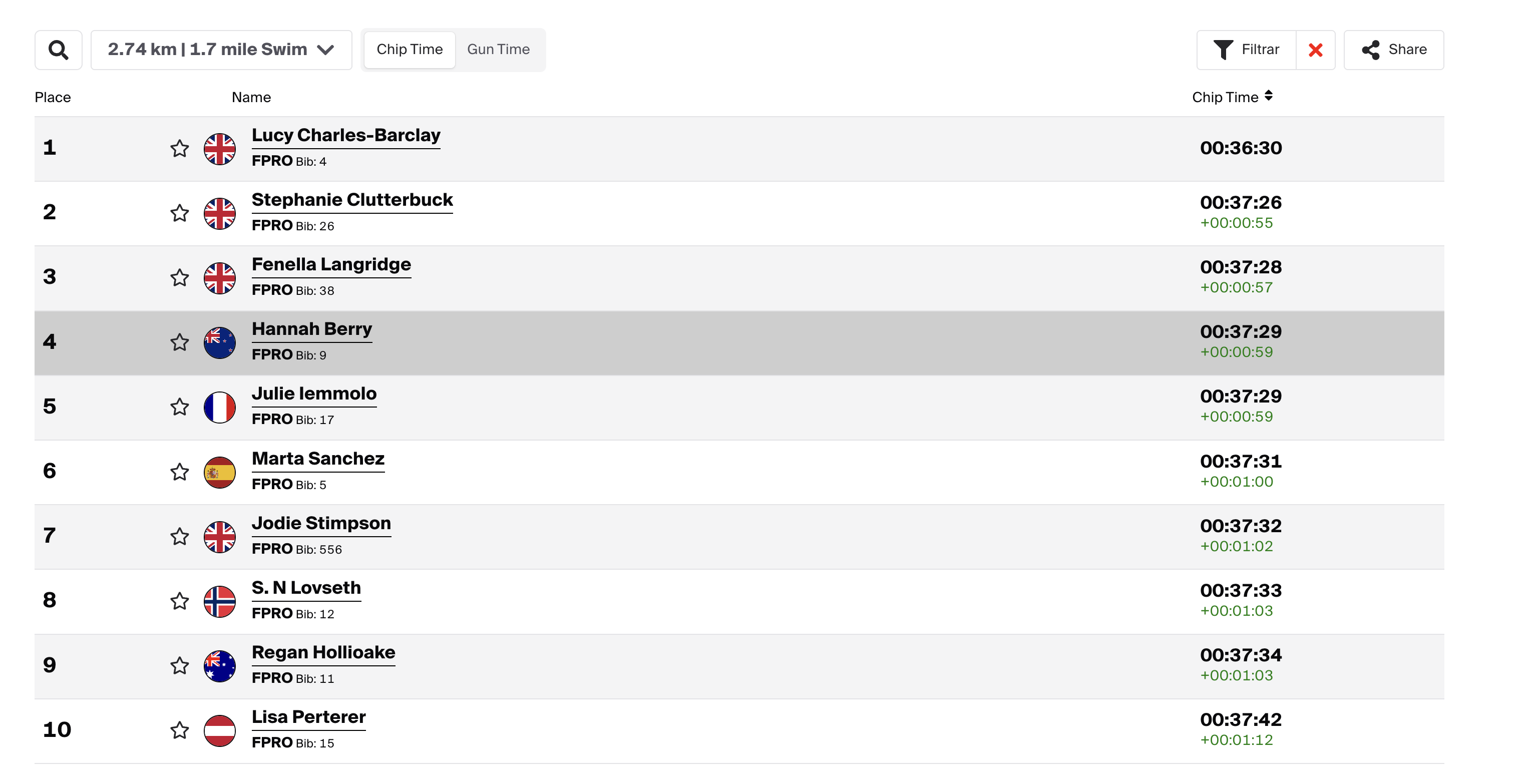Open the Filtrar filter options
The width and height of the screenshot is (1539, 784).
click(x=1246, y=50)
